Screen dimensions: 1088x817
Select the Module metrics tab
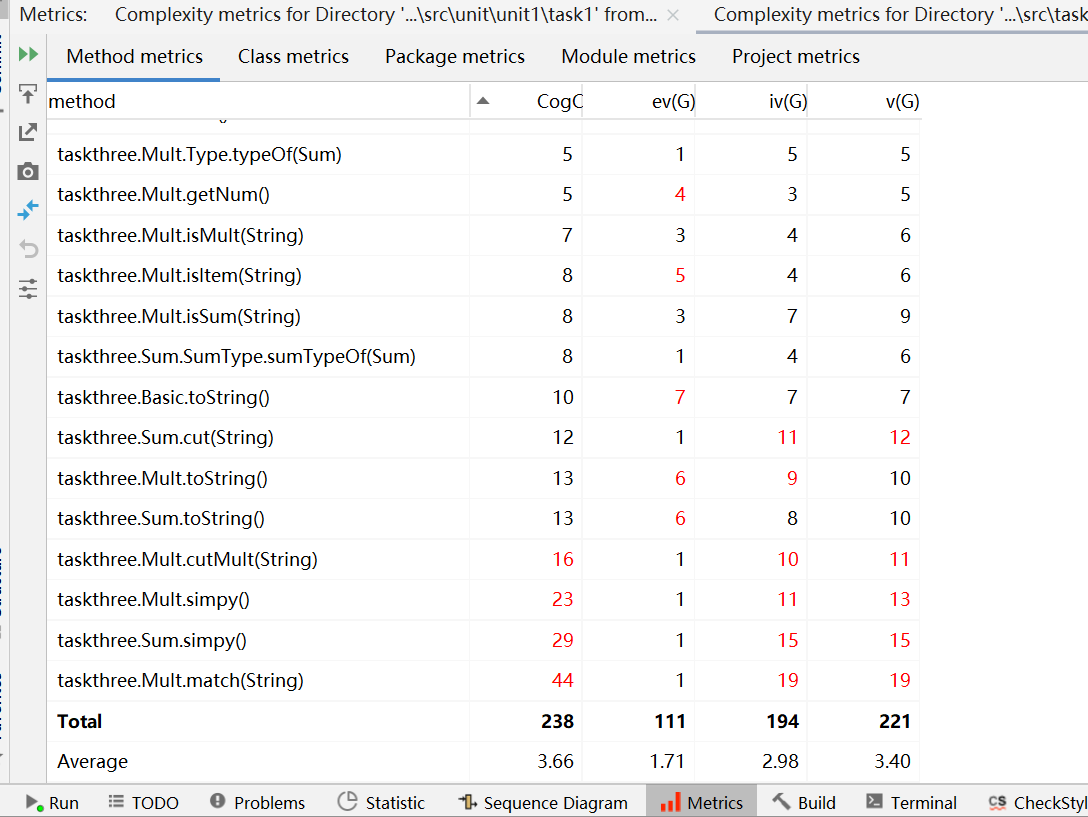[628, 57]
